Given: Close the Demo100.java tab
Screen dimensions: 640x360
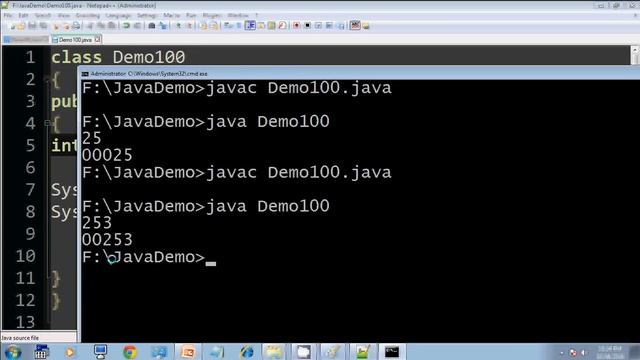Looking at the screenshot, I should [x=98, y=39].
